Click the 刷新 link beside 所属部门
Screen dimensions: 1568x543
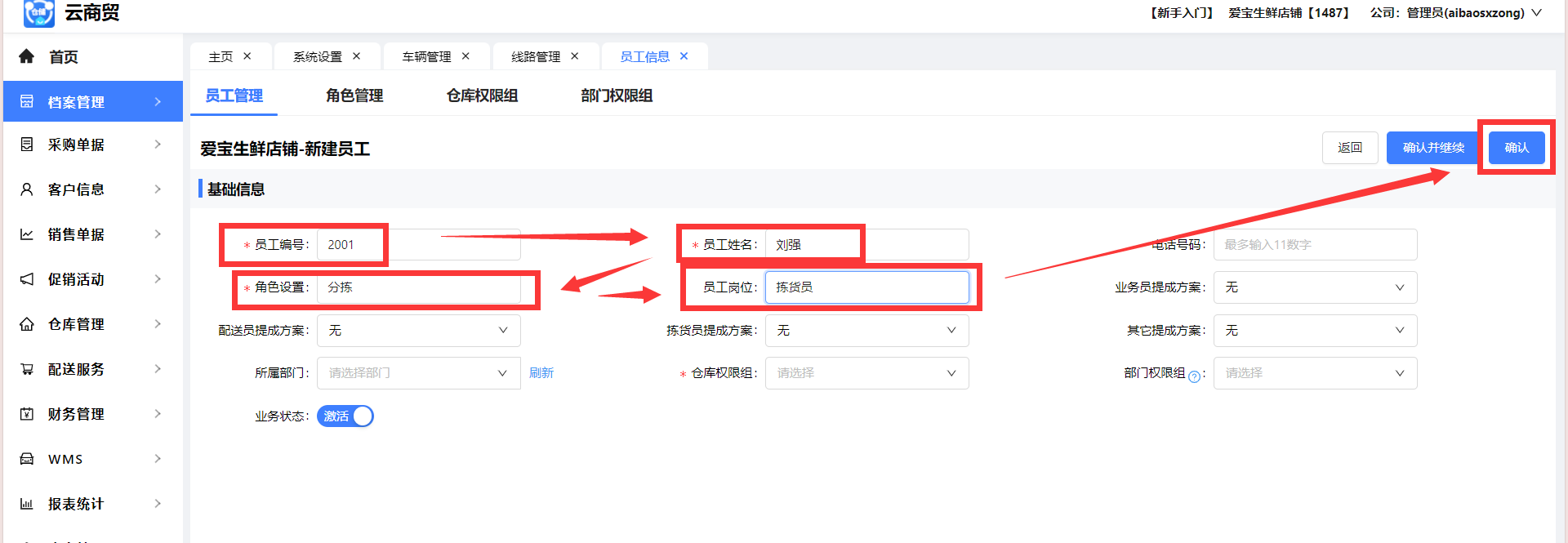click(x=541, y=373)
